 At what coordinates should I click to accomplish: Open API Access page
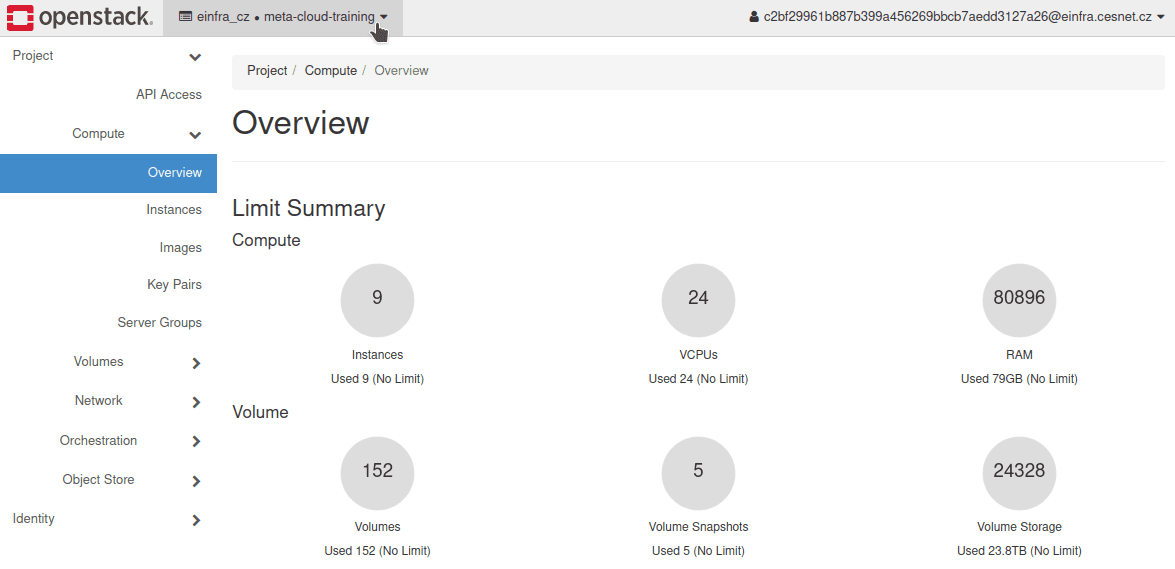[x=168, y=94]
